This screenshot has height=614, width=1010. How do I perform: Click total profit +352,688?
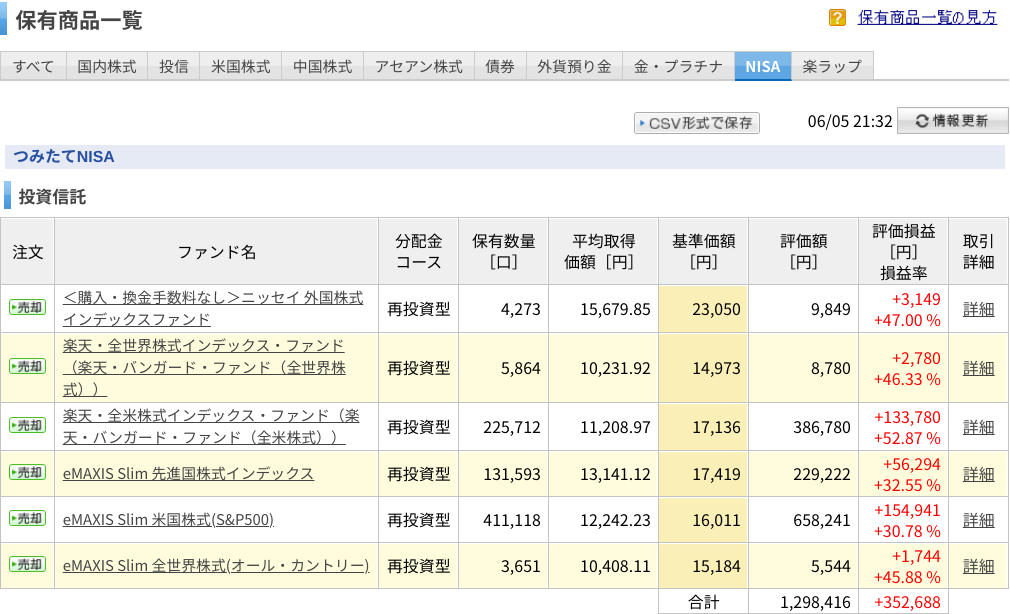(907, 602)
